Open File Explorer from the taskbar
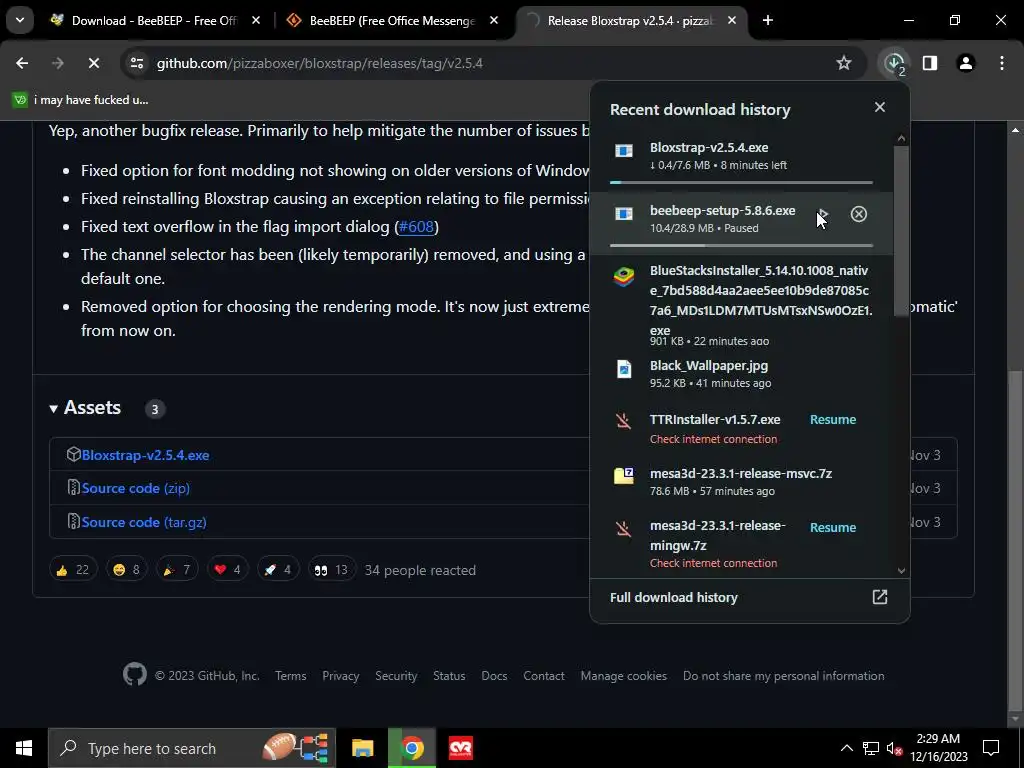The width and height of the screenshot is (1024, 768). 362,748
